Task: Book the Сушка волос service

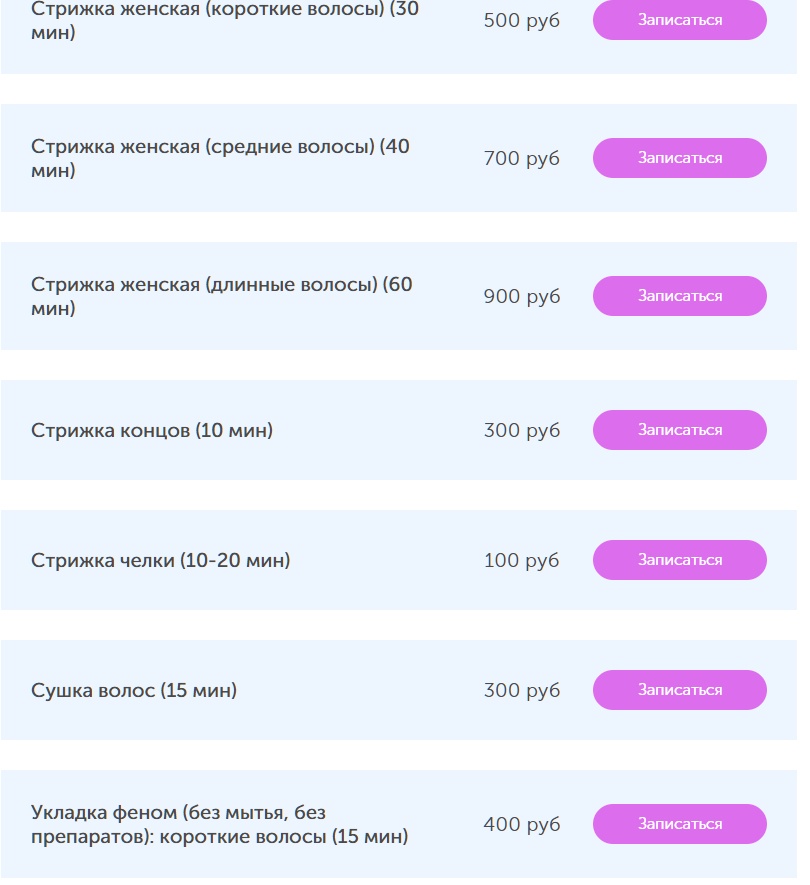Action: [x=679, y=690]
